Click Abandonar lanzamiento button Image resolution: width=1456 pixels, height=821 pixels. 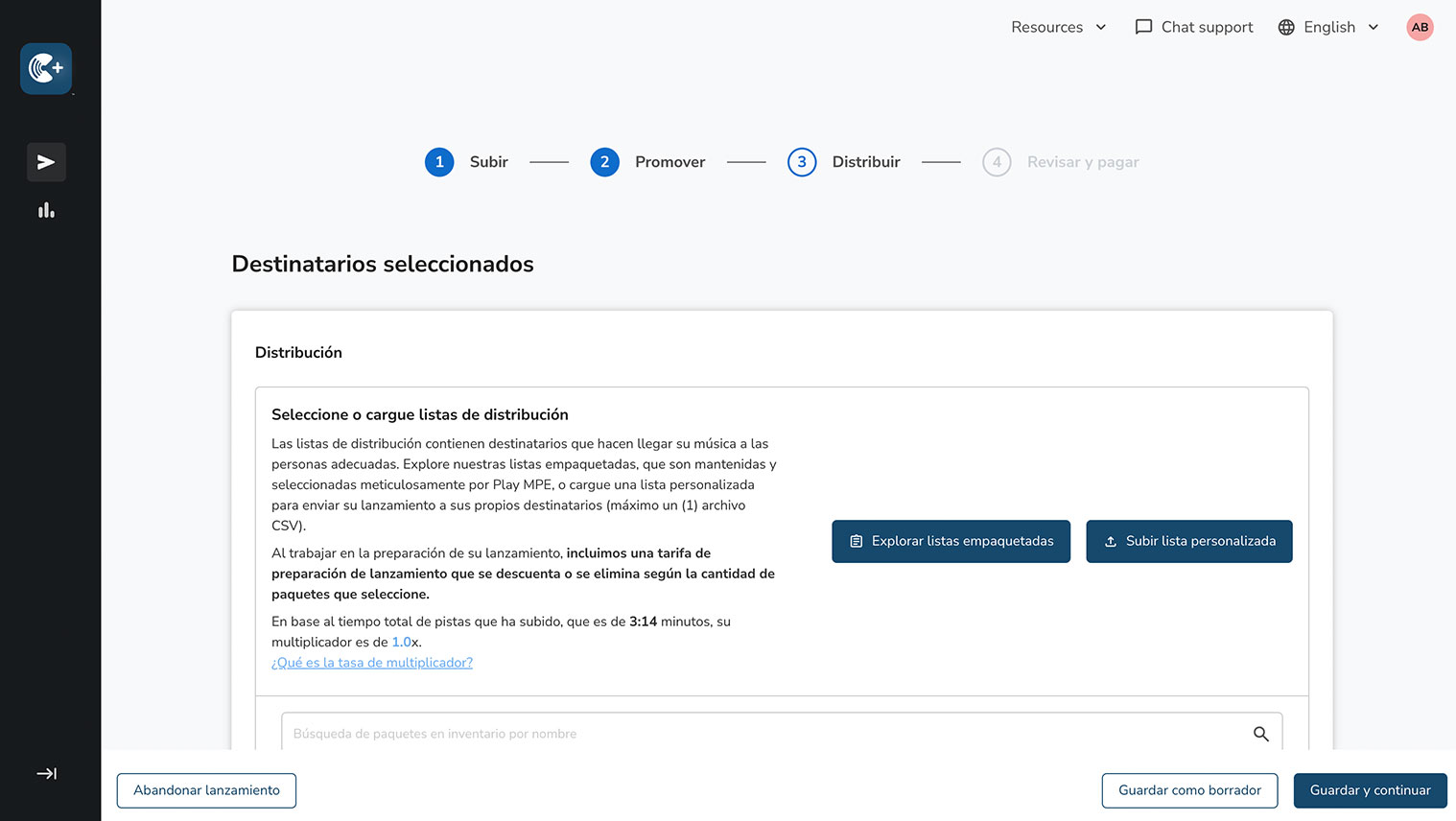pos(206,790)
